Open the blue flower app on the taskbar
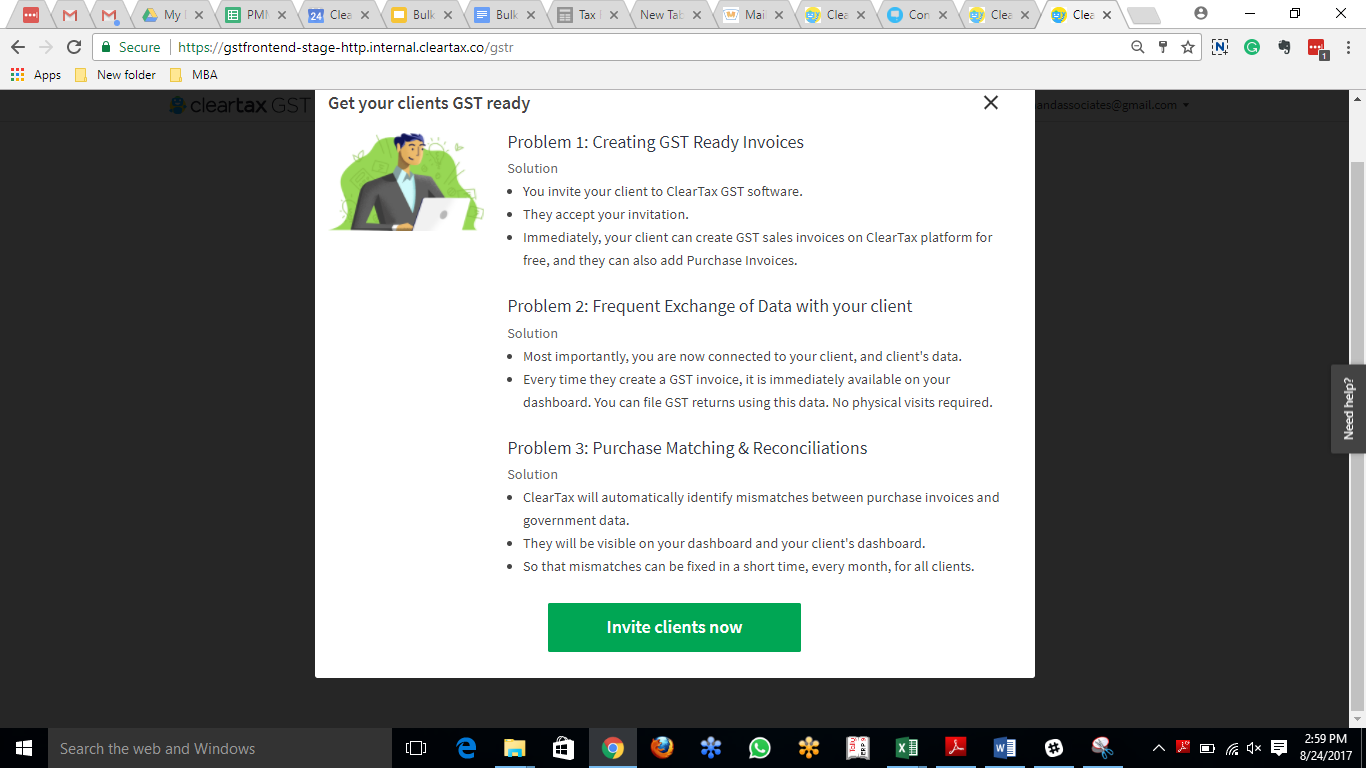Image resolution: width=1366 pixels, height=768 pixels. coord(711,748)
